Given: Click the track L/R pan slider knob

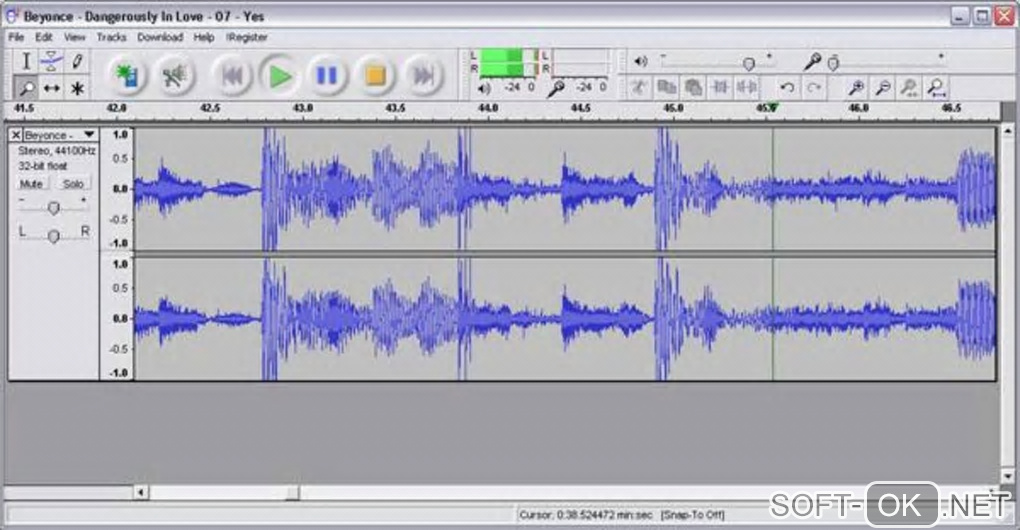Looking at the screenshot, I should [54, 235].
